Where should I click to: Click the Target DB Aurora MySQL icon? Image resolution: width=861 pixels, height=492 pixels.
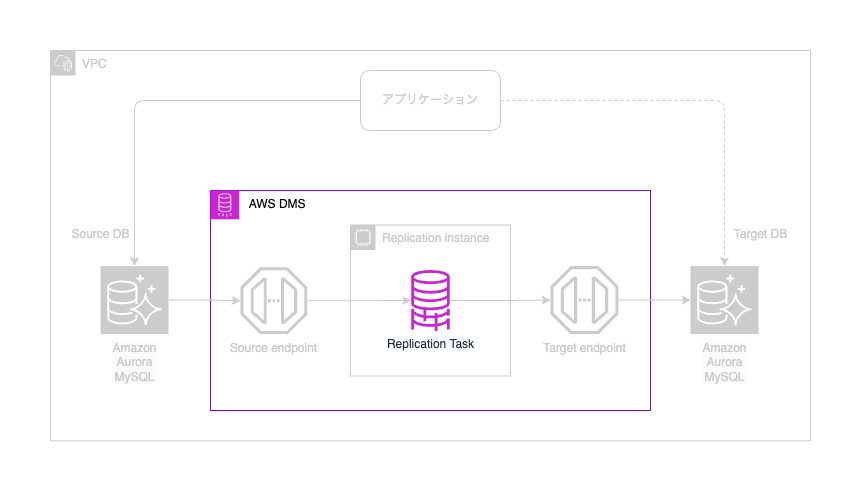coord(724,300)
